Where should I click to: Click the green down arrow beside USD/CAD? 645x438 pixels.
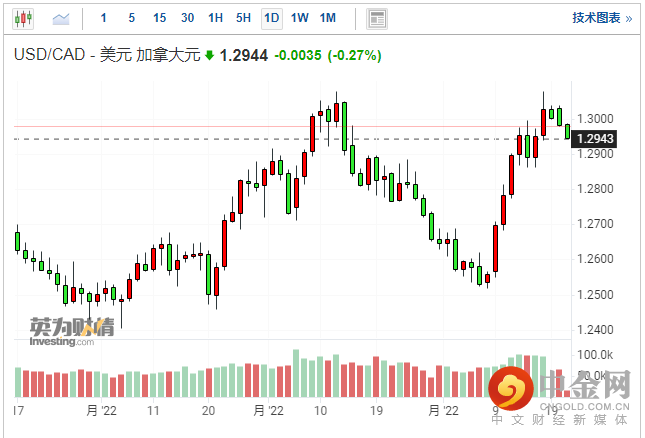pos(210,57)
